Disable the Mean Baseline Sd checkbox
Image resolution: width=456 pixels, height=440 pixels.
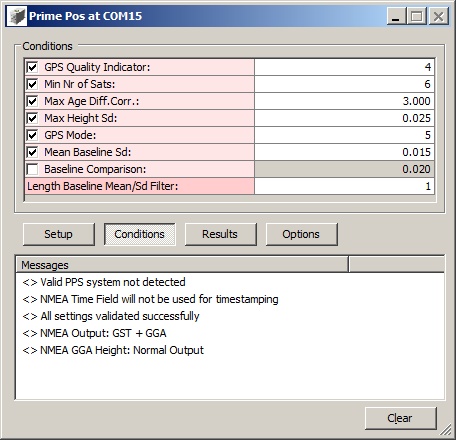32,152
